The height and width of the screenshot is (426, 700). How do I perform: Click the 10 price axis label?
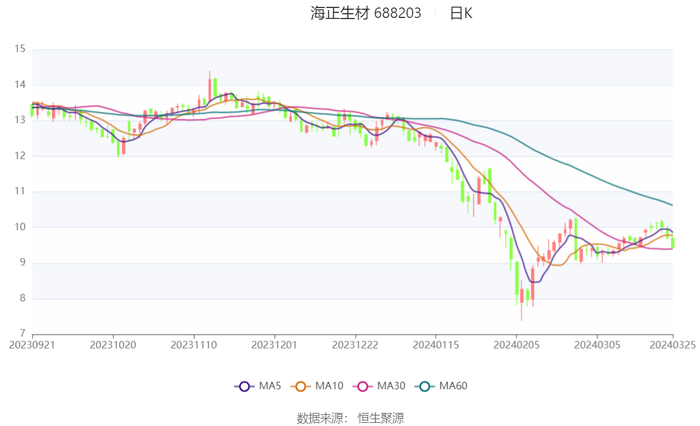coord(20,227)
